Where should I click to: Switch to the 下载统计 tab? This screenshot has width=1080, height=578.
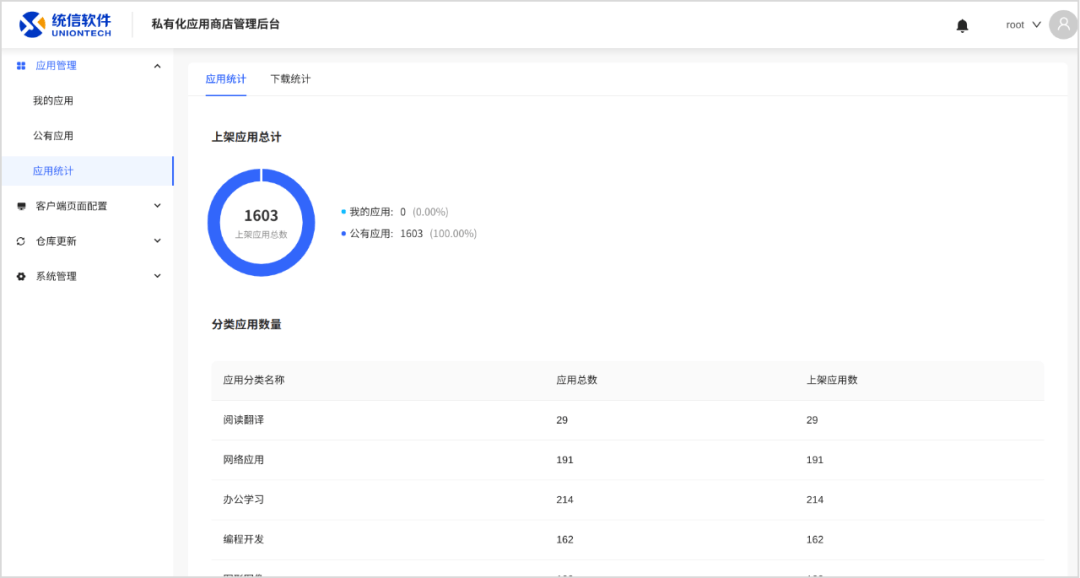pyautogui.click(x=290, y=79)
